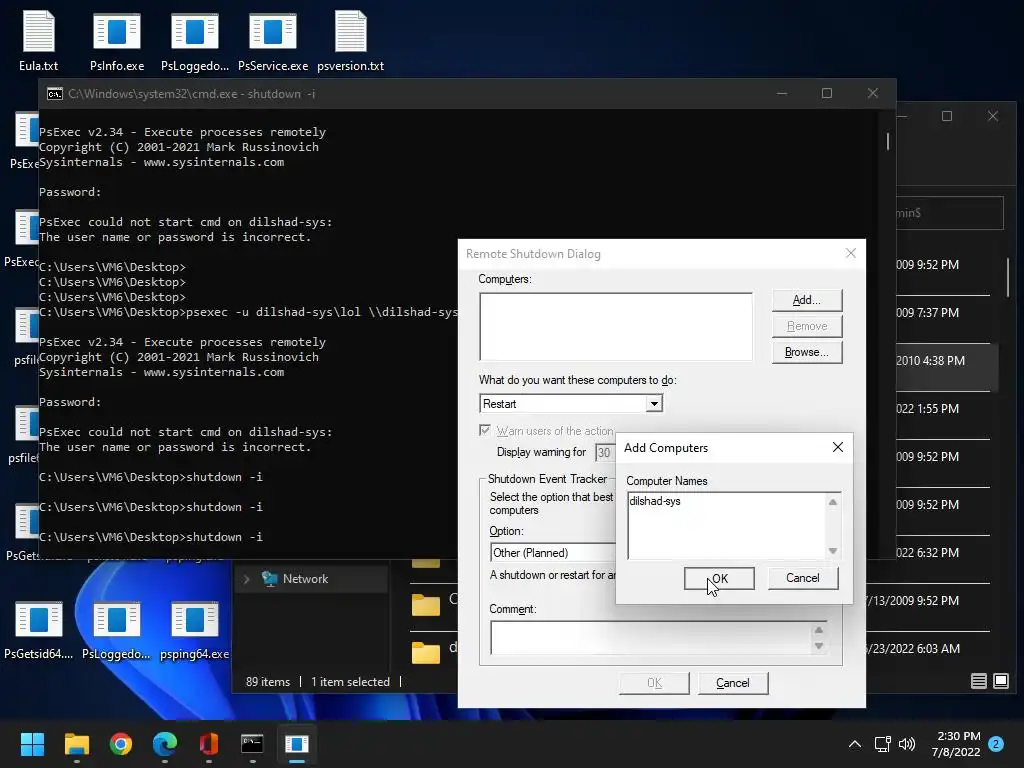Launch Microsoft Edge from taskbar
This screenshot has height=768, width=1024.
click(165, 744)
